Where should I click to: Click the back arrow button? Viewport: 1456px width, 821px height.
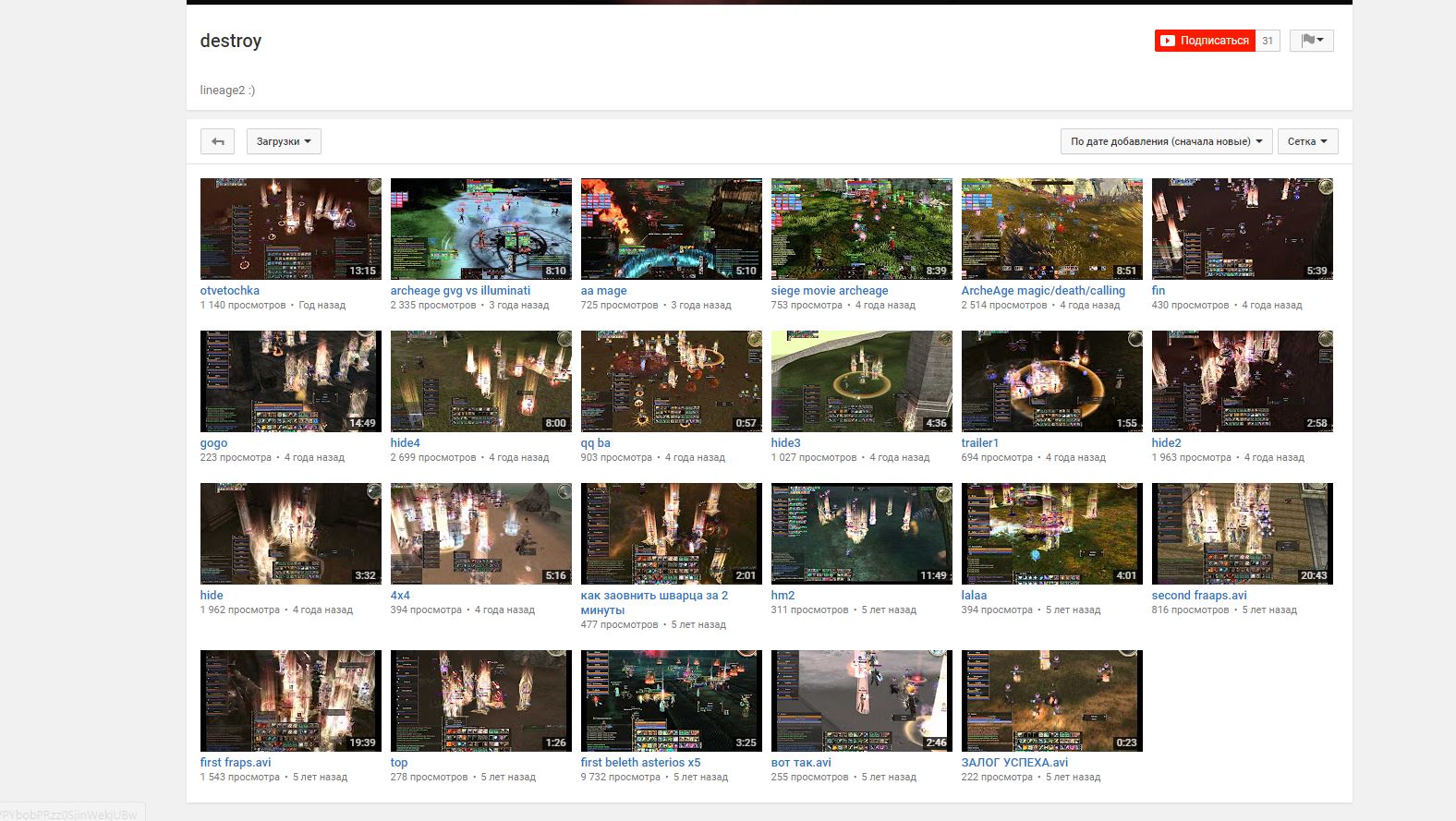tap(217, 141)
